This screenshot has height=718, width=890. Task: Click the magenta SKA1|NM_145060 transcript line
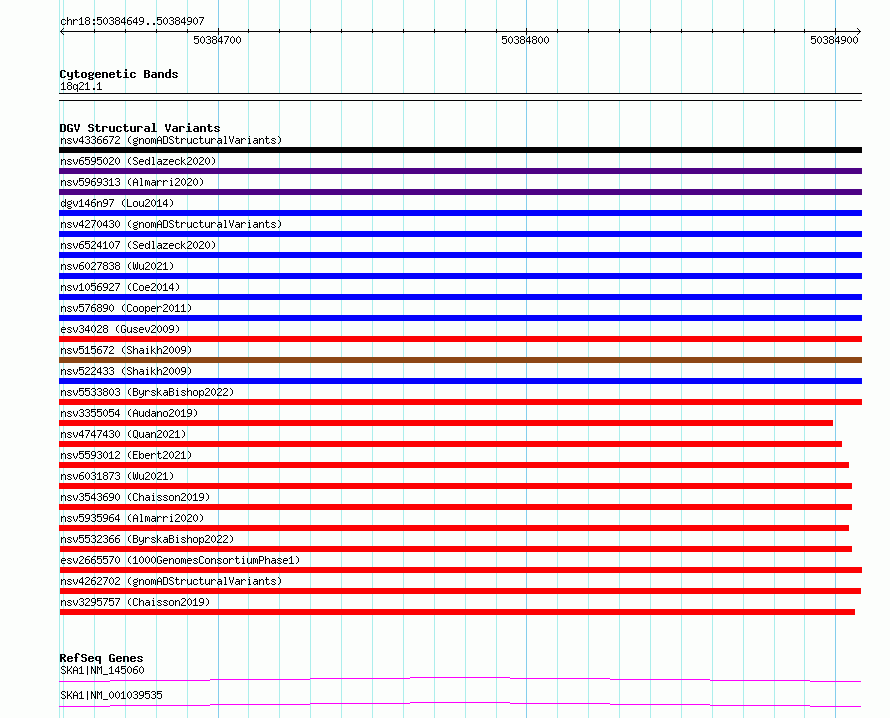pyautogui.click(x=460, y=679)
